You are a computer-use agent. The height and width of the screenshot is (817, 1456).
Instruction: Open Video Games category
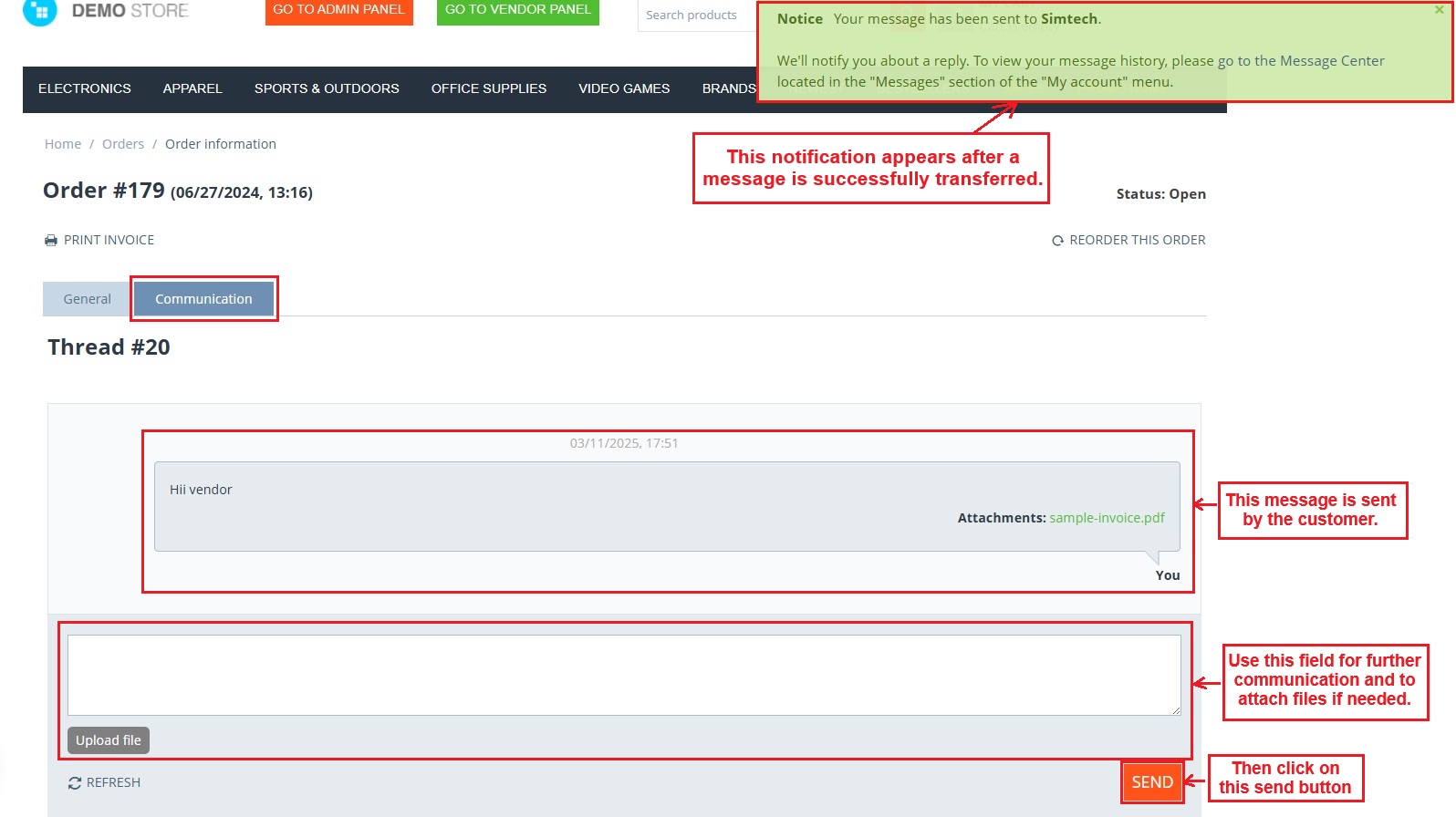[624, 88]
